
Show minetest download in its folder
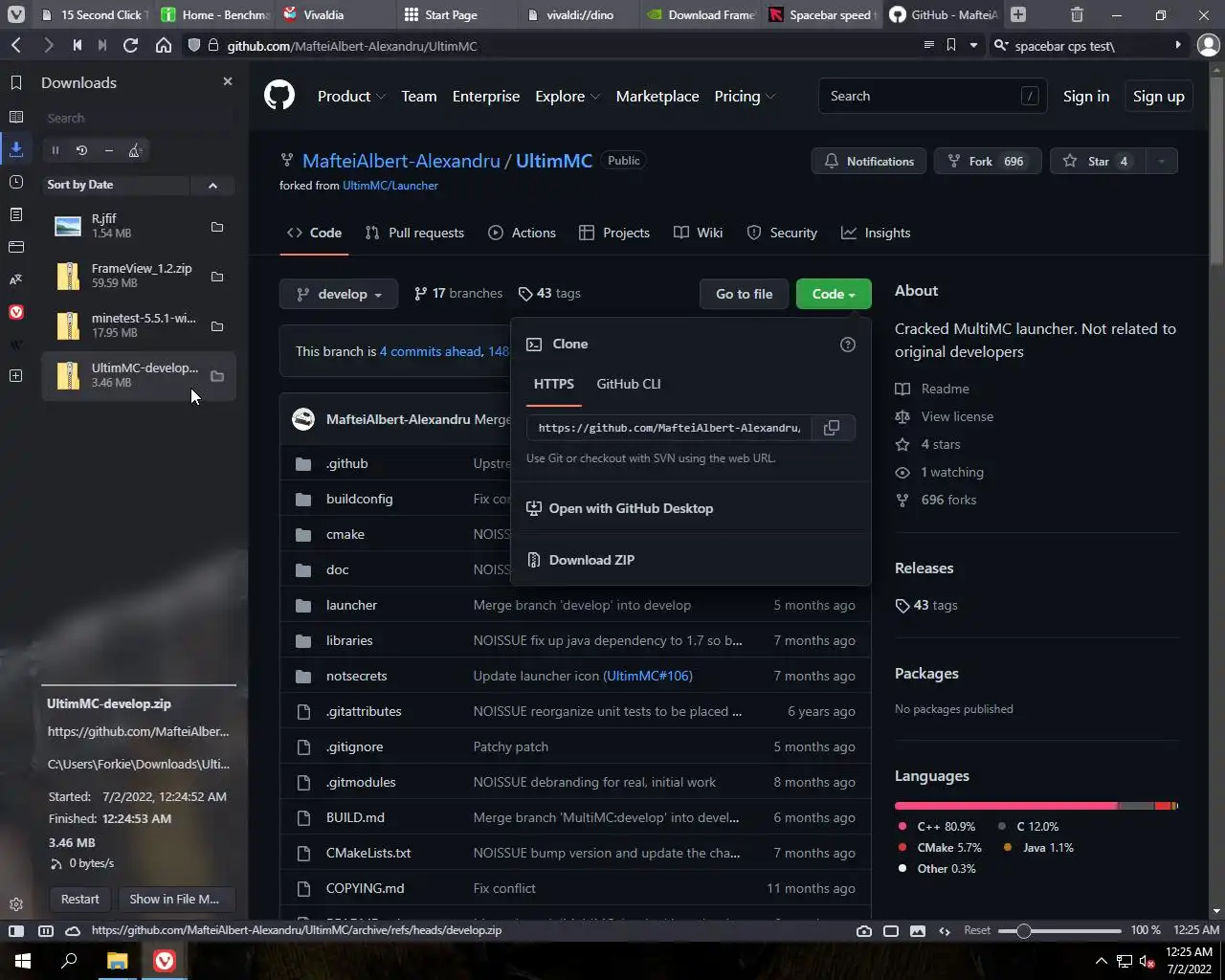click(x=217, y=326)
